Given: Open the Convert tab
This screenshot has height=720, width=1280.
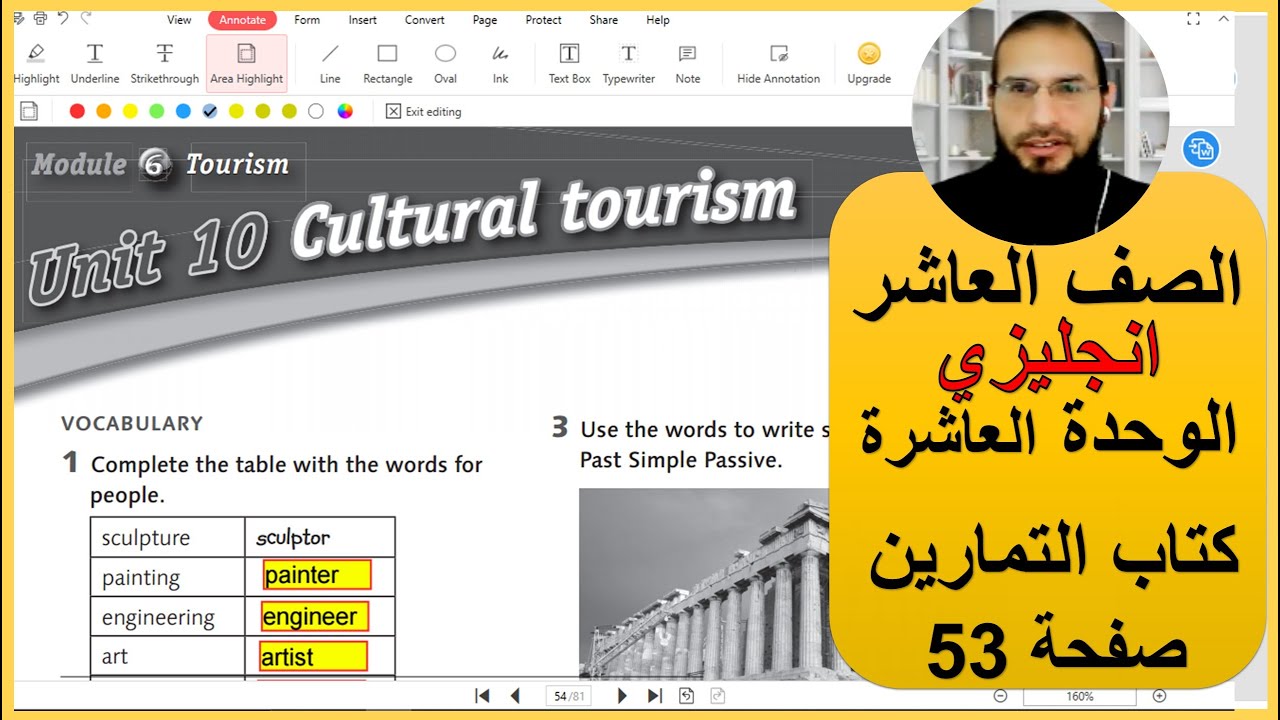Looking at the screenshot, I should coord(425,20).
